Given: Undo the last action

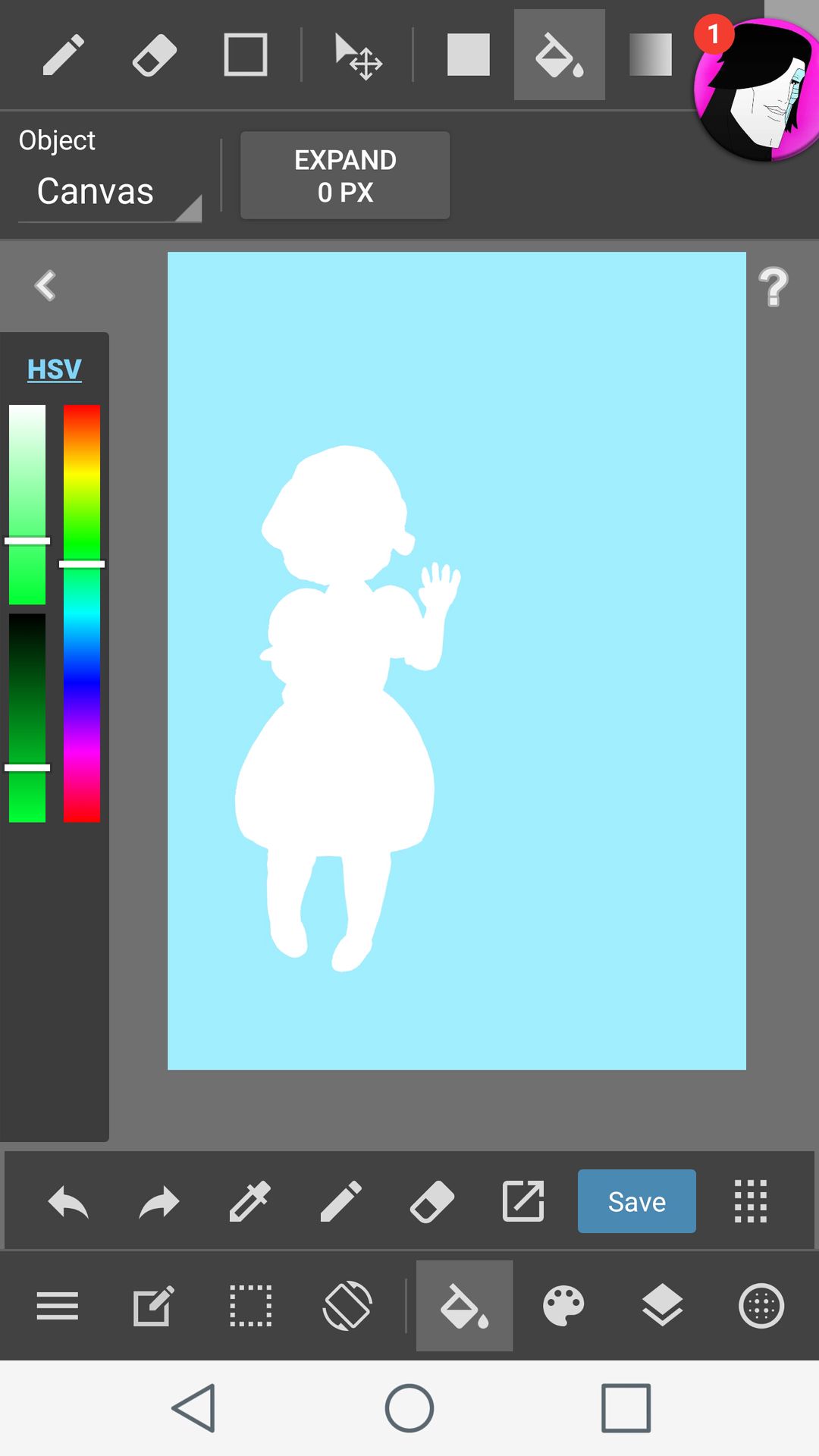Looking at the screenshot, I should [x=68, y=1202].
